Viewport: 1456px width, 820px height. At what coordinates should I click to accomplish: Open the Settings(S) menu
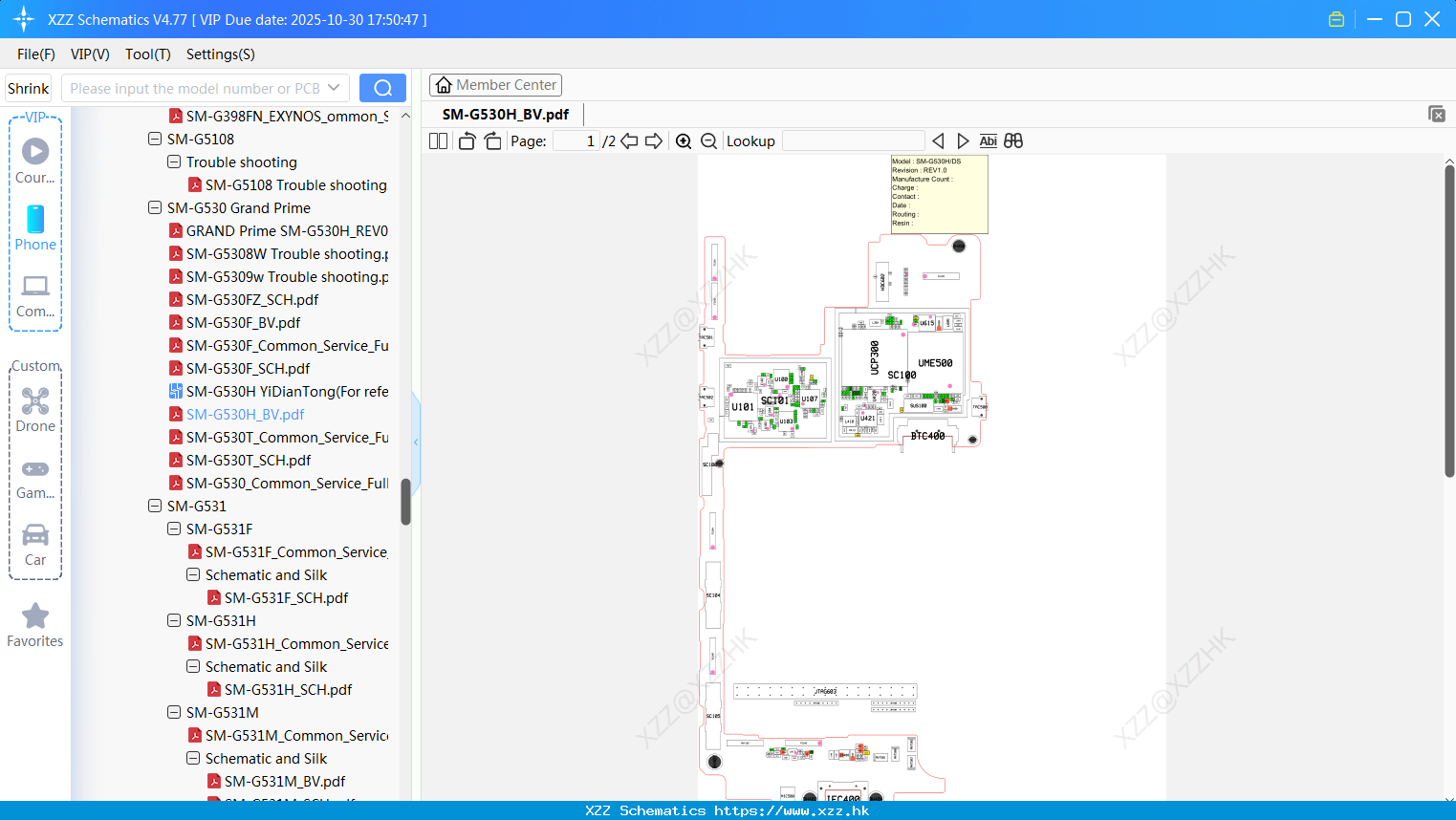(221, 54)
